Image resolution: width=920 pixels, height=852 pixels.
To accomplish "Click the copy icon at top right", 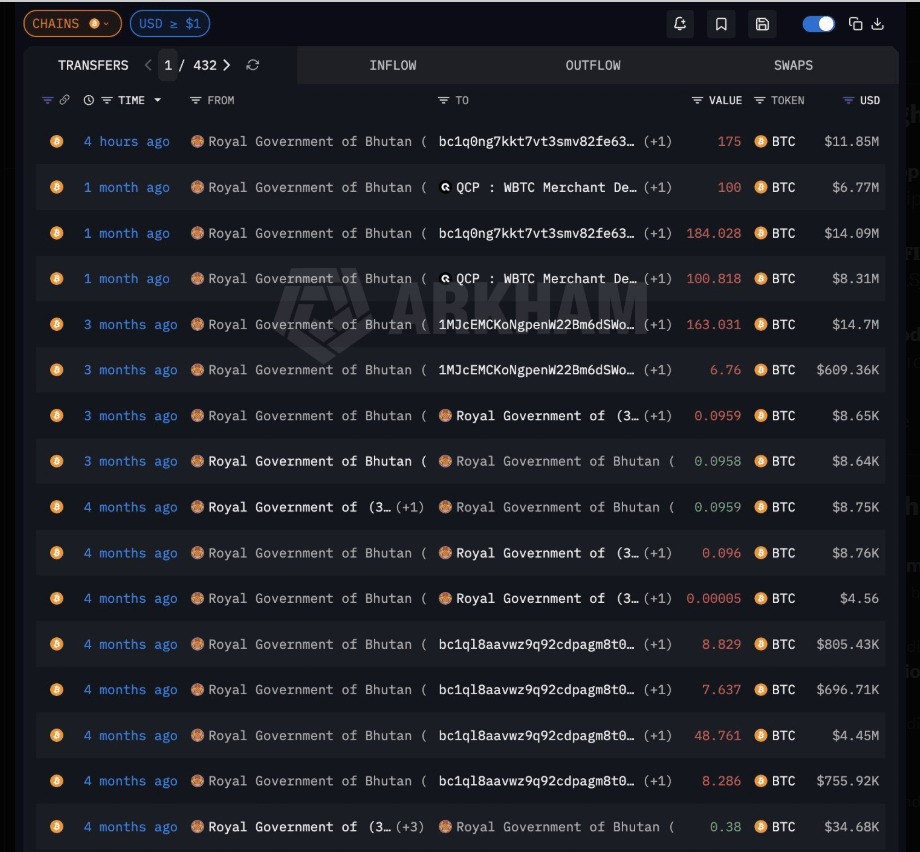I will click(x=855, y=24).
